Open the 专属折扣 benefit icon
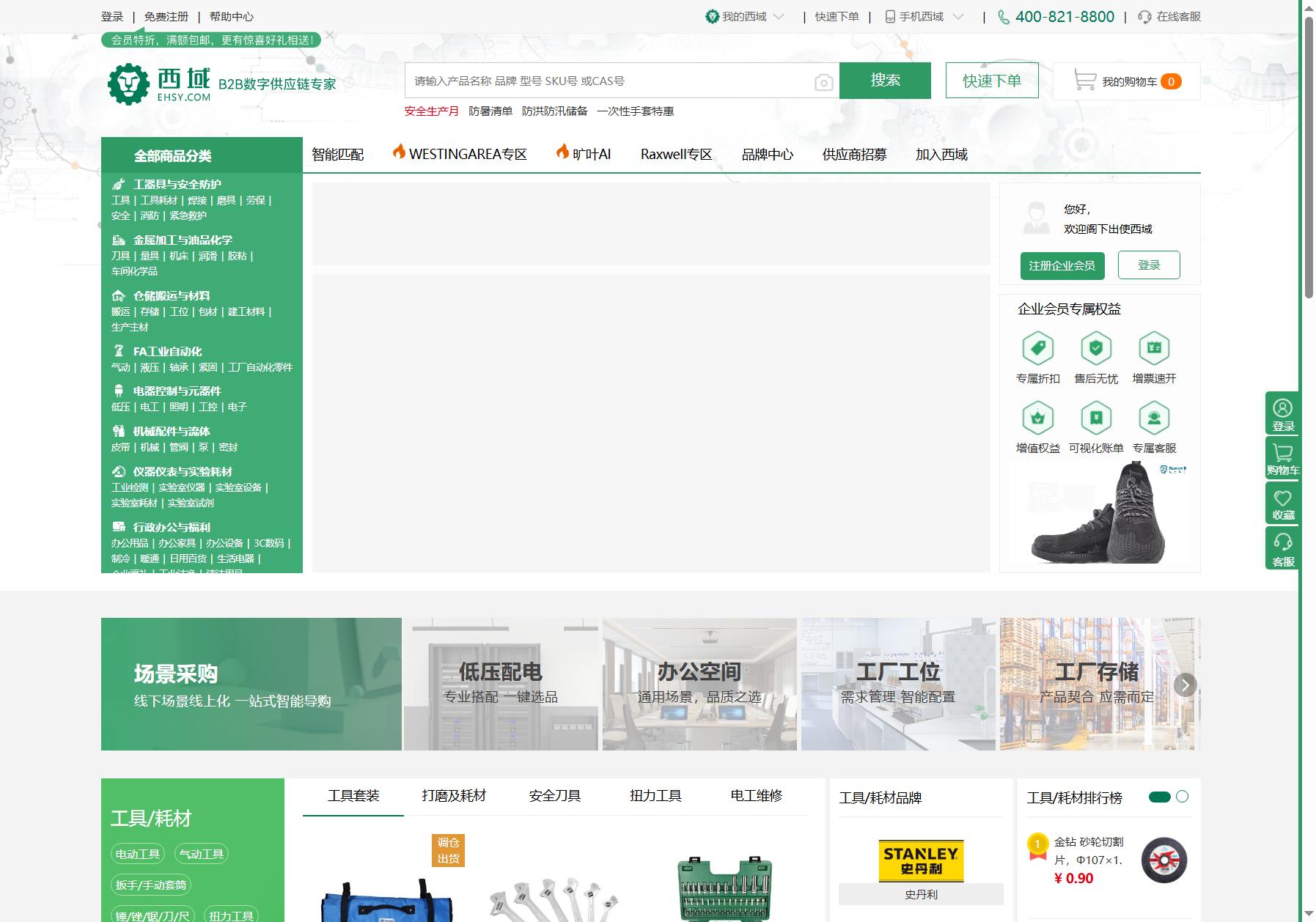The height and width of the screenshot is (922, 1316). click(1037, 348)
